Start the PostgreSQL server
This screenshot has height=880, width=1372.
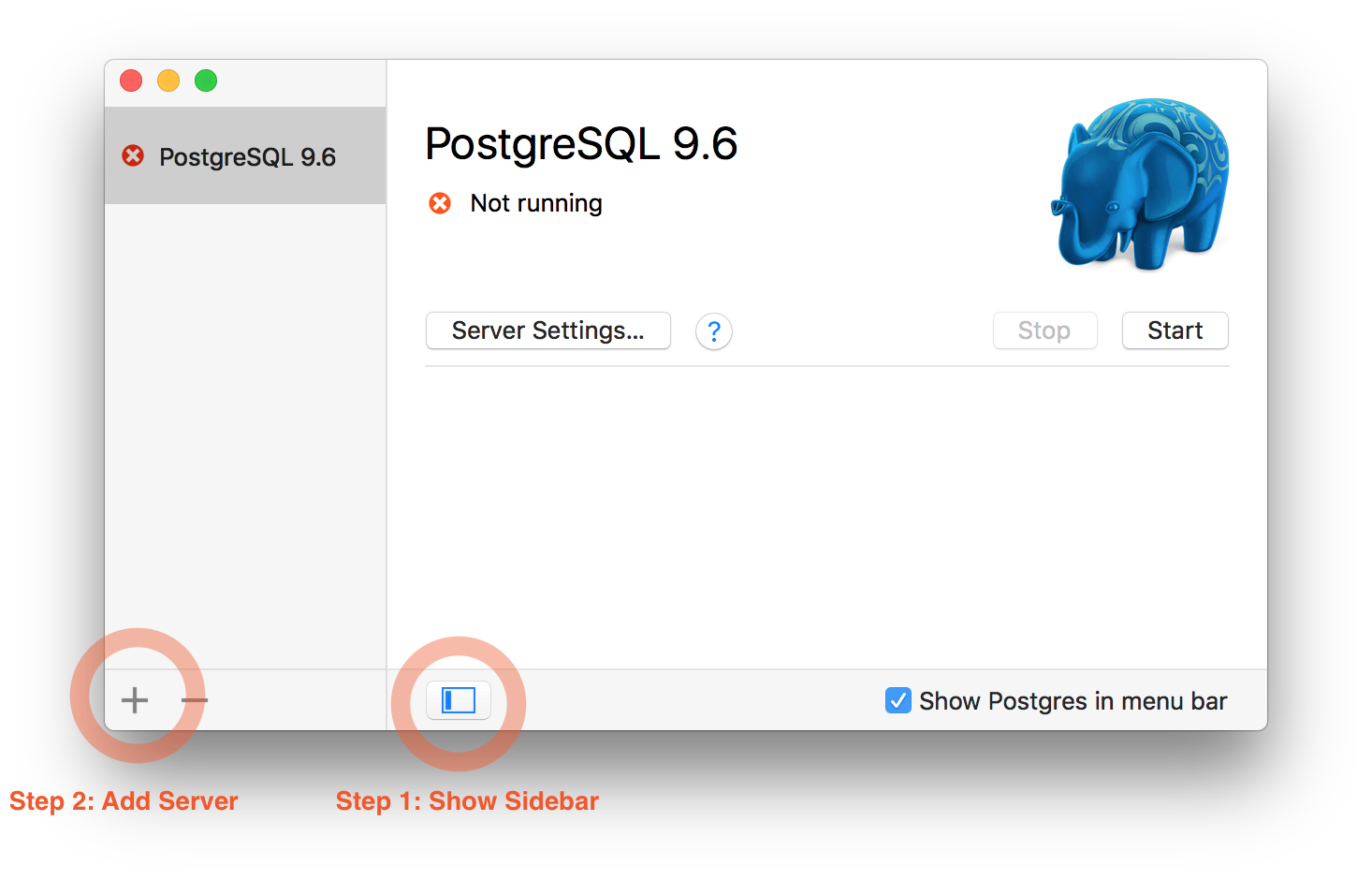[1175, 330]
